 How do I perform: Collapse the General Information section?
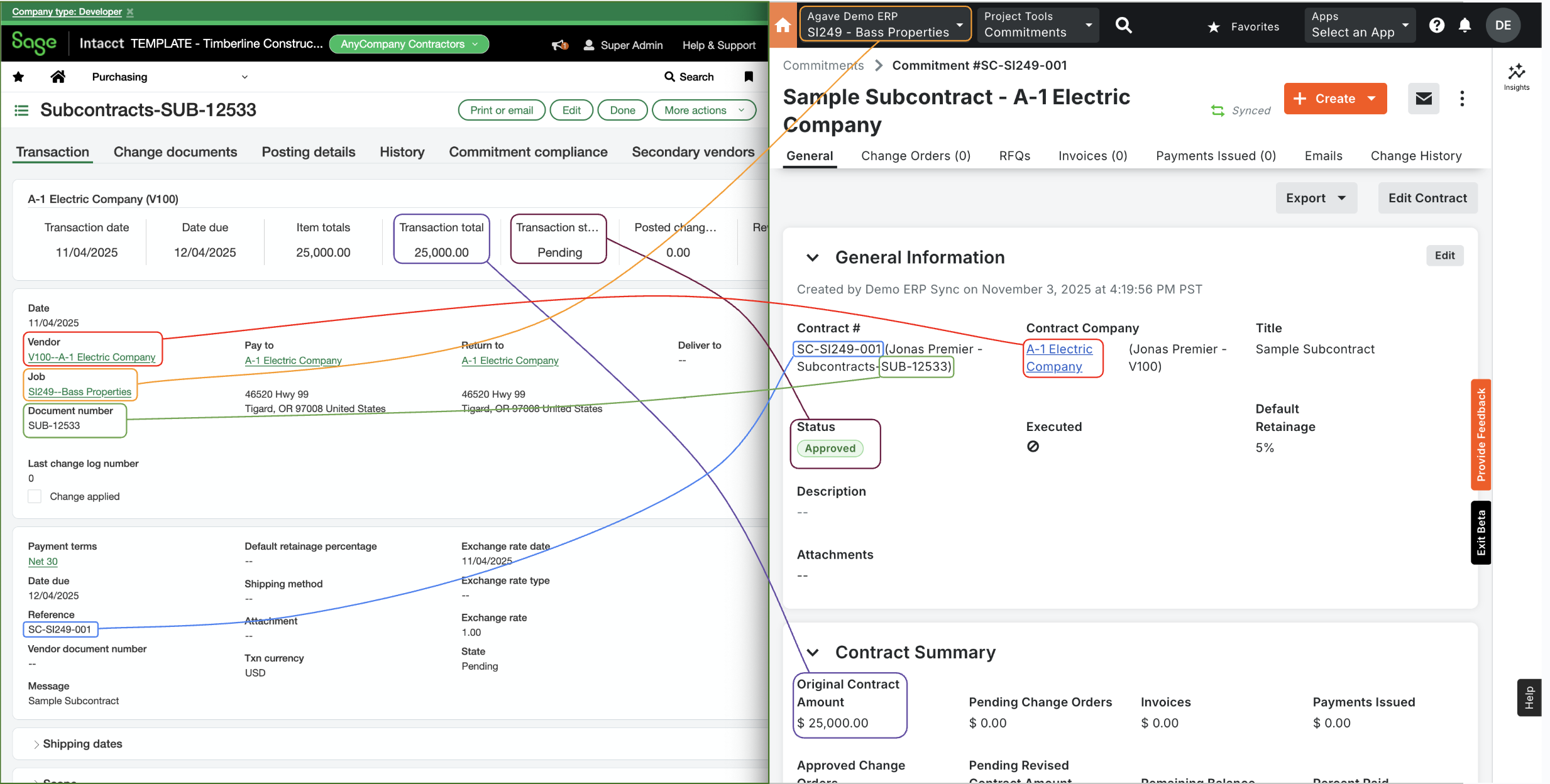point(811,258)
